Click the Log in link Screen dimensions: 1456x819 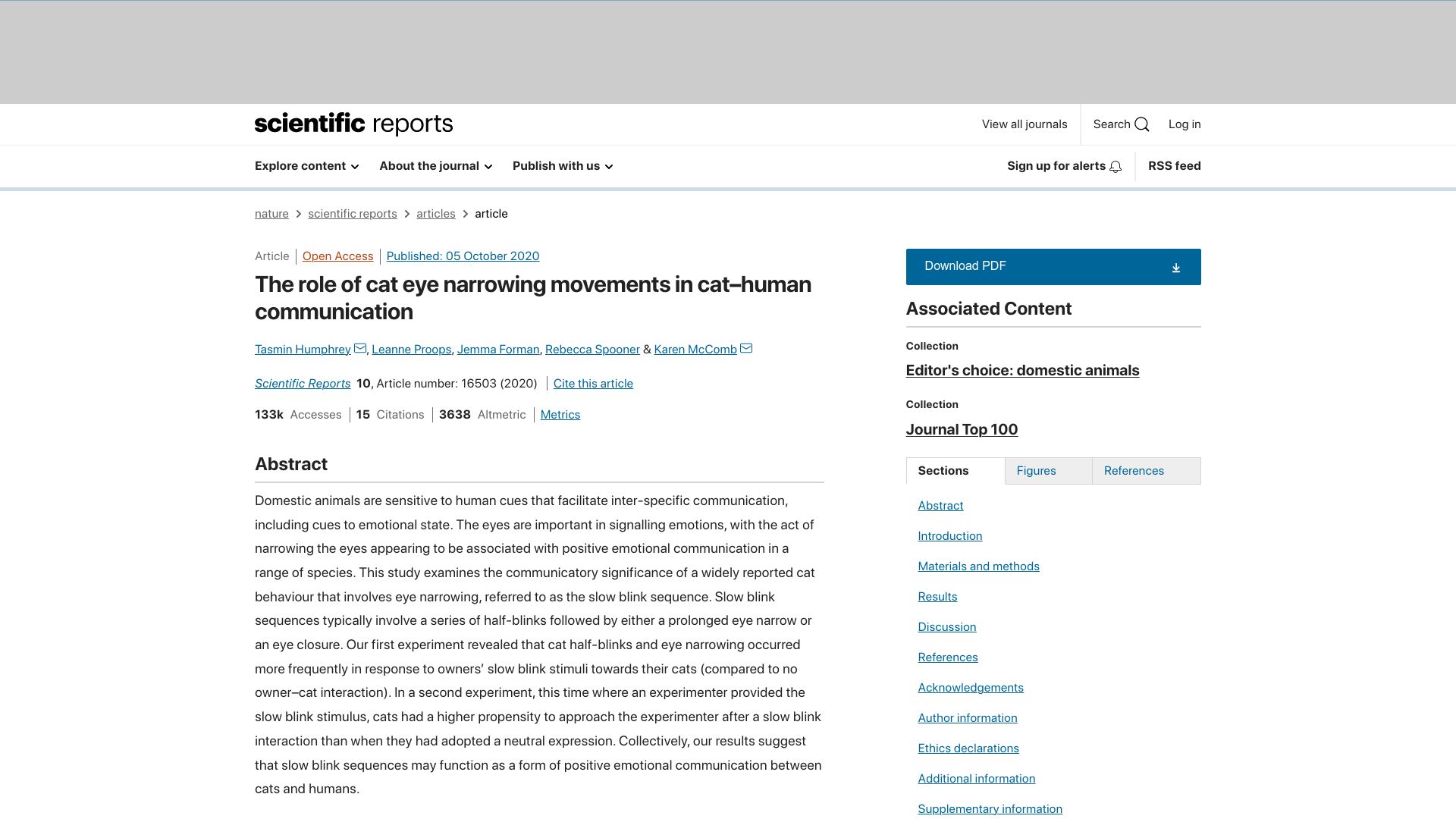tap(1185, 124)
